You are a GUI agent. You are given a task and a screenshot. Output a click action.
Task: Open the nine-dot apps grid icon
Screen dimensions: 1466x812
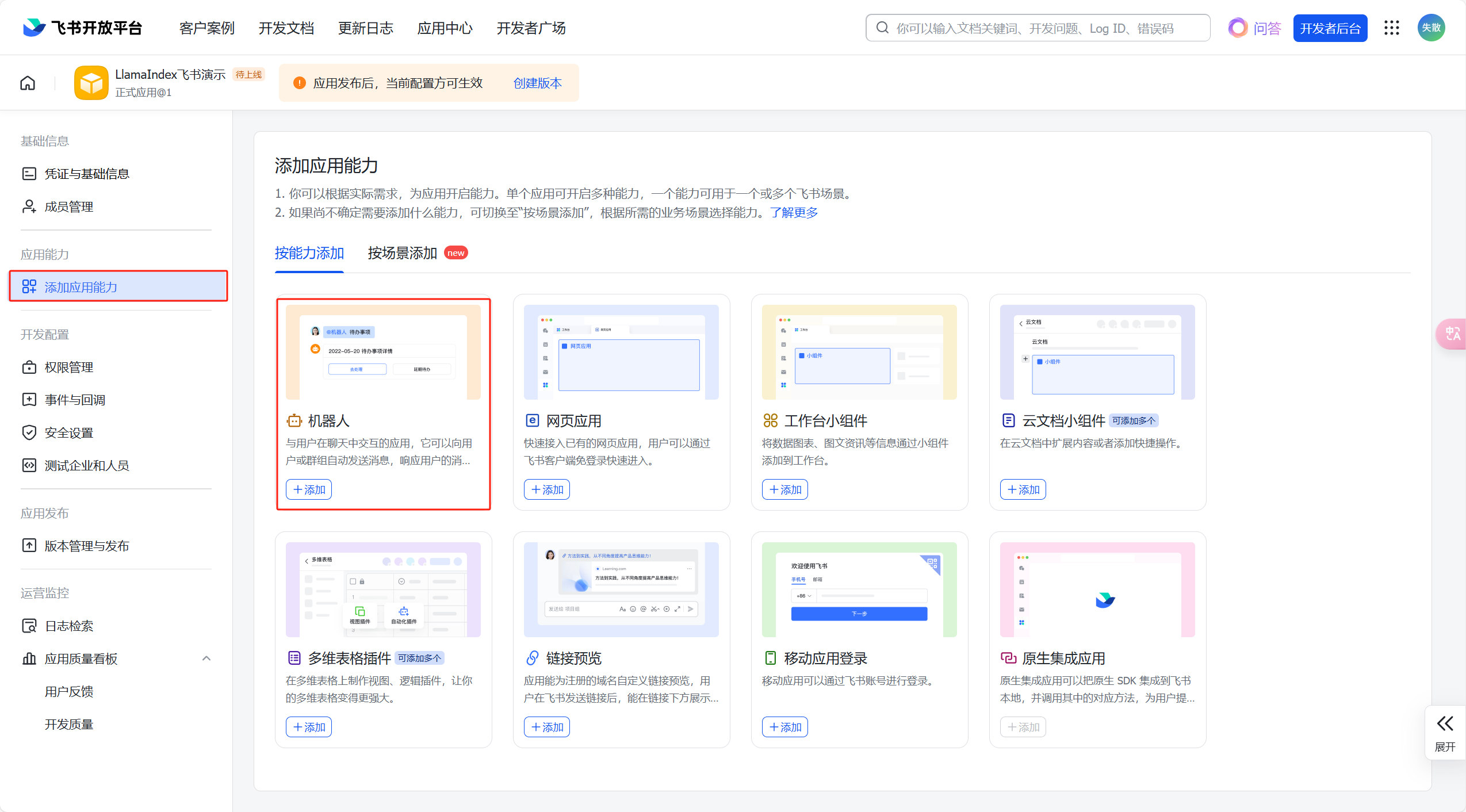pos(1391,28)
